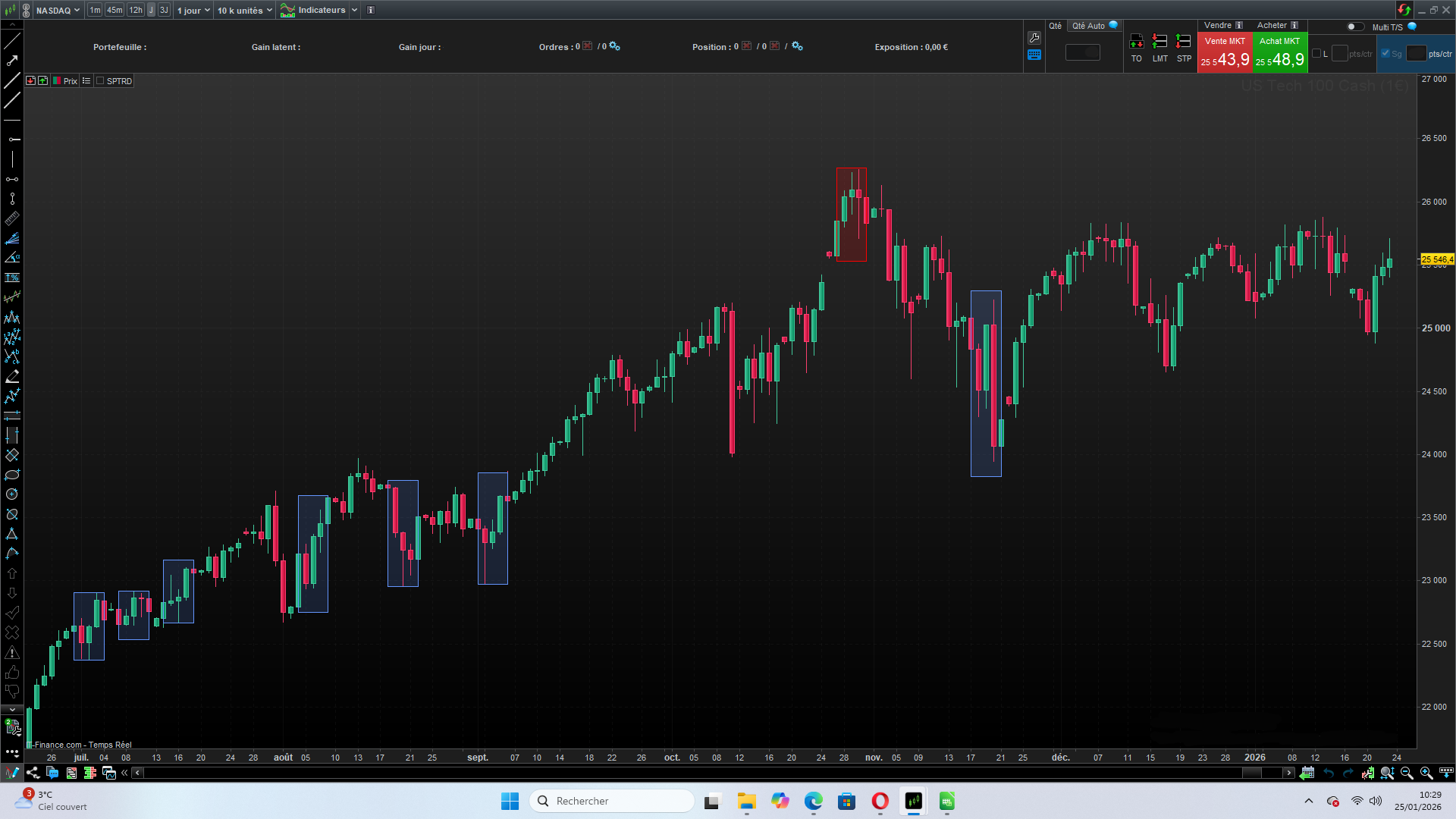Open Windows Start menu

[x=510, y=801]
